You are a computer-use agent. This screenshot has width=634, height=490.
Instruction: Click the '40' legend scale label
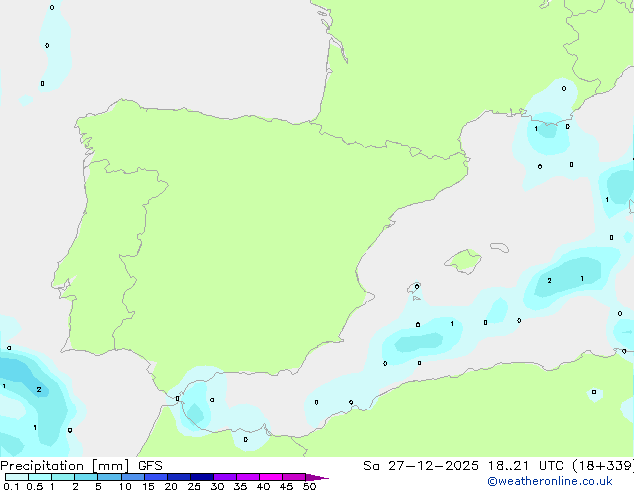pos(264,486)
